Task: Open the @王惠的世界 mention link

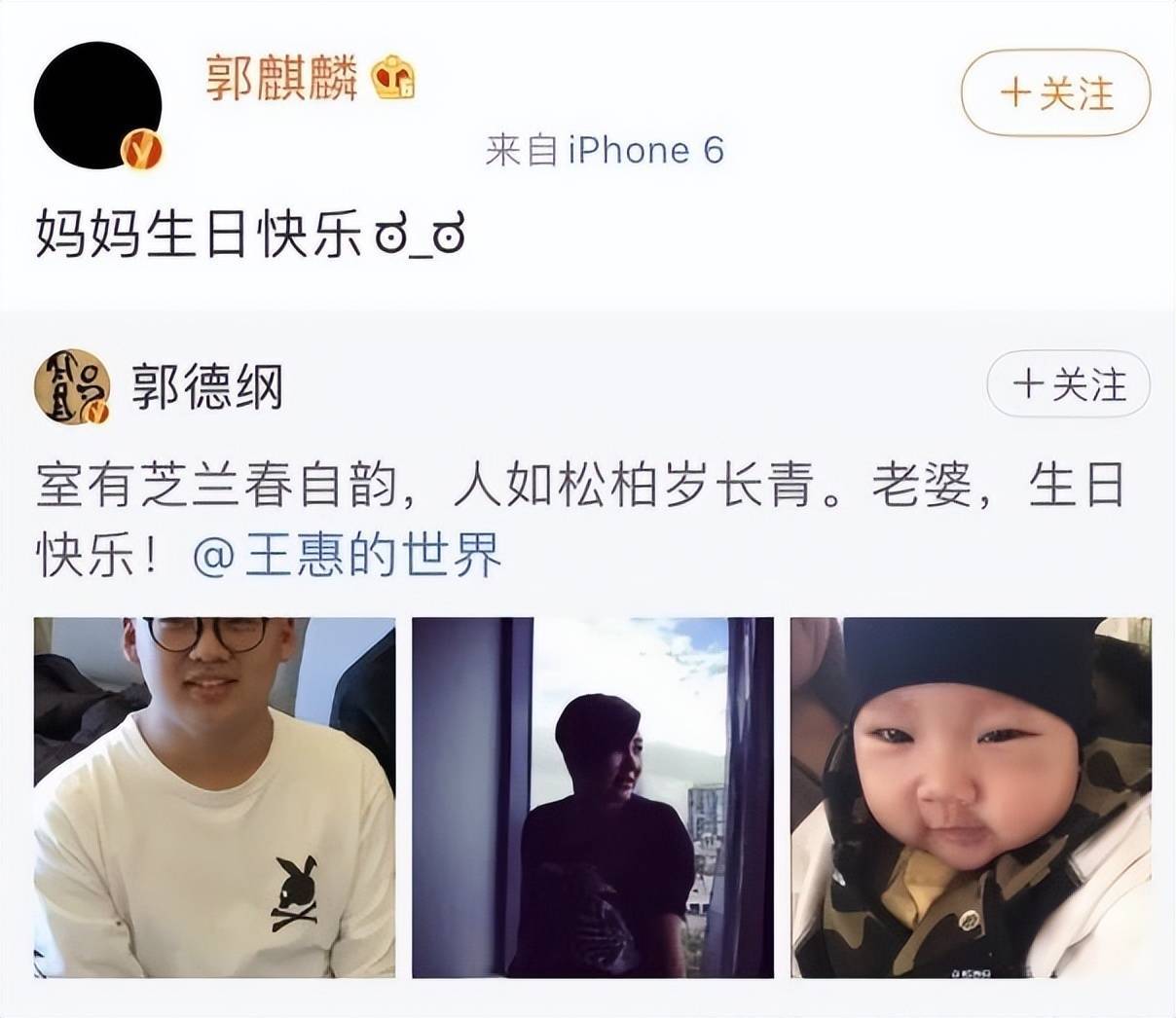Action: tap(348, 556)
